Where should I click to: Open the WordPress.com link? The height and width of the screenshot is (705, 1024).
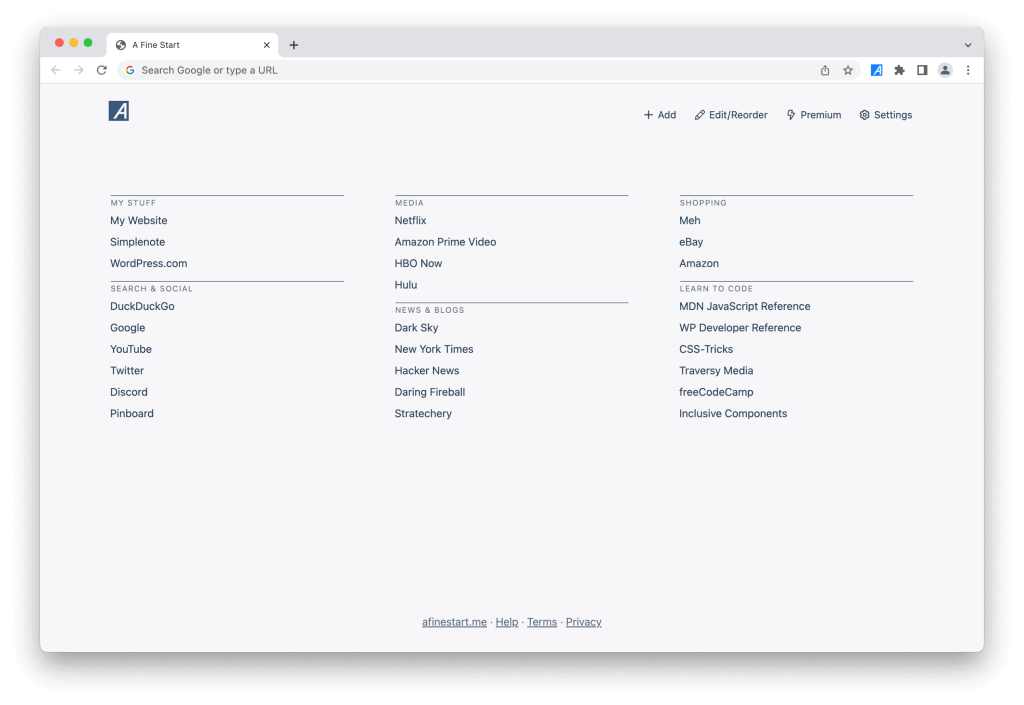[148, 264]
